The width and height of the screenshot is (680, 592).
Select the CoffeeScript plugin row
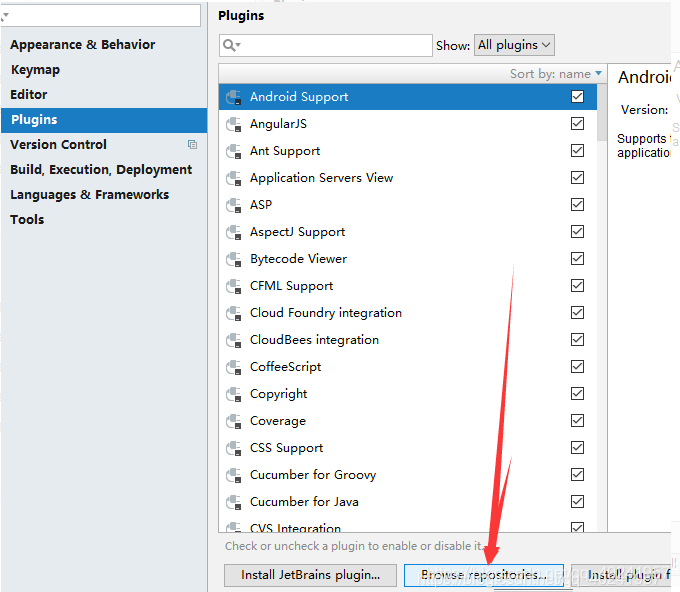408,367
